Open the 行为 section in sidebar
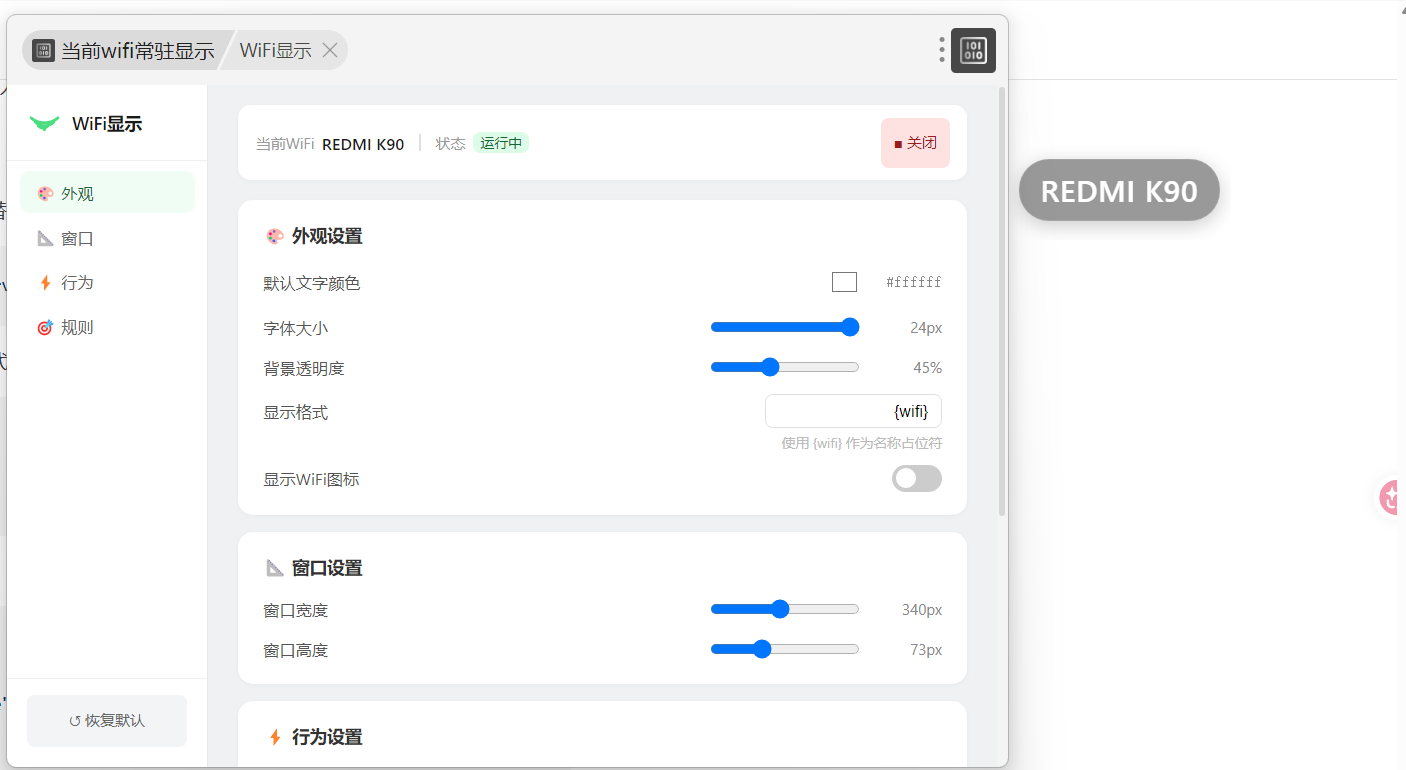This screenshot has height=770, width=1406. coord(108,282)
